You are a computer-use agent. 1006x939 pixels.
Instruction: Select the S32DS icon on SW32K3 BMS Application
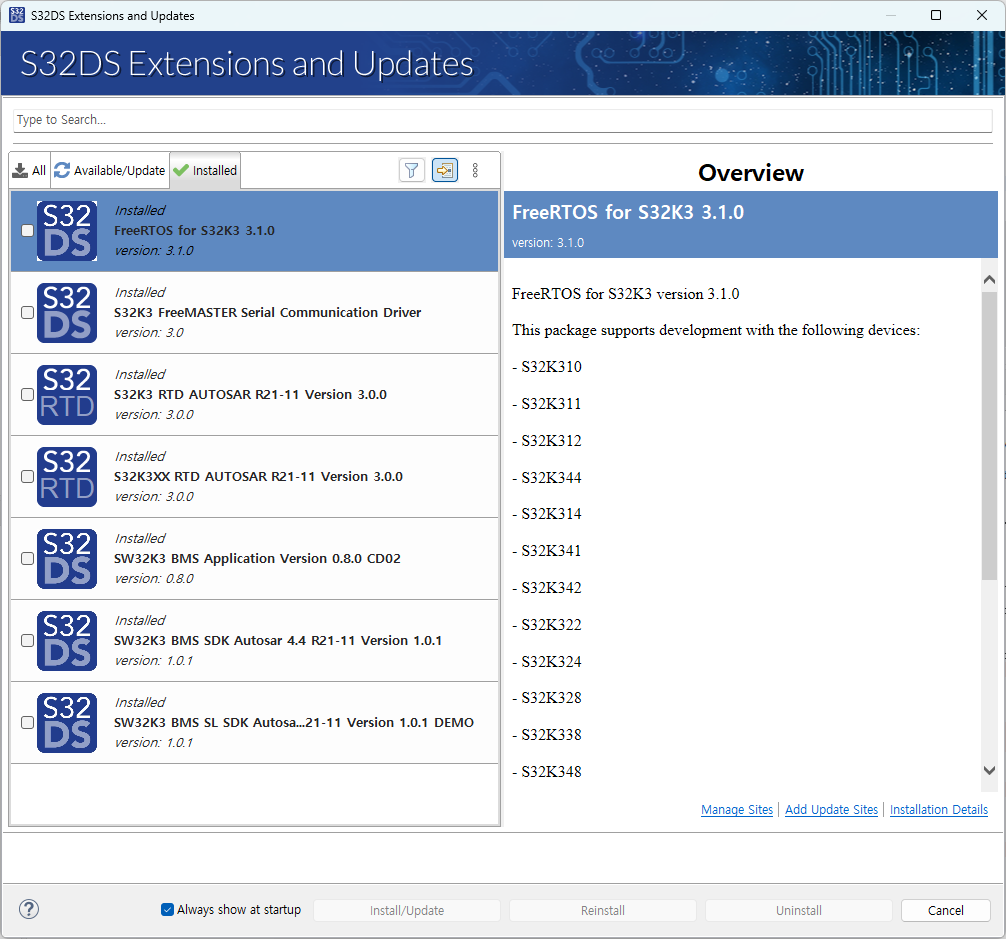click(66, 558)
